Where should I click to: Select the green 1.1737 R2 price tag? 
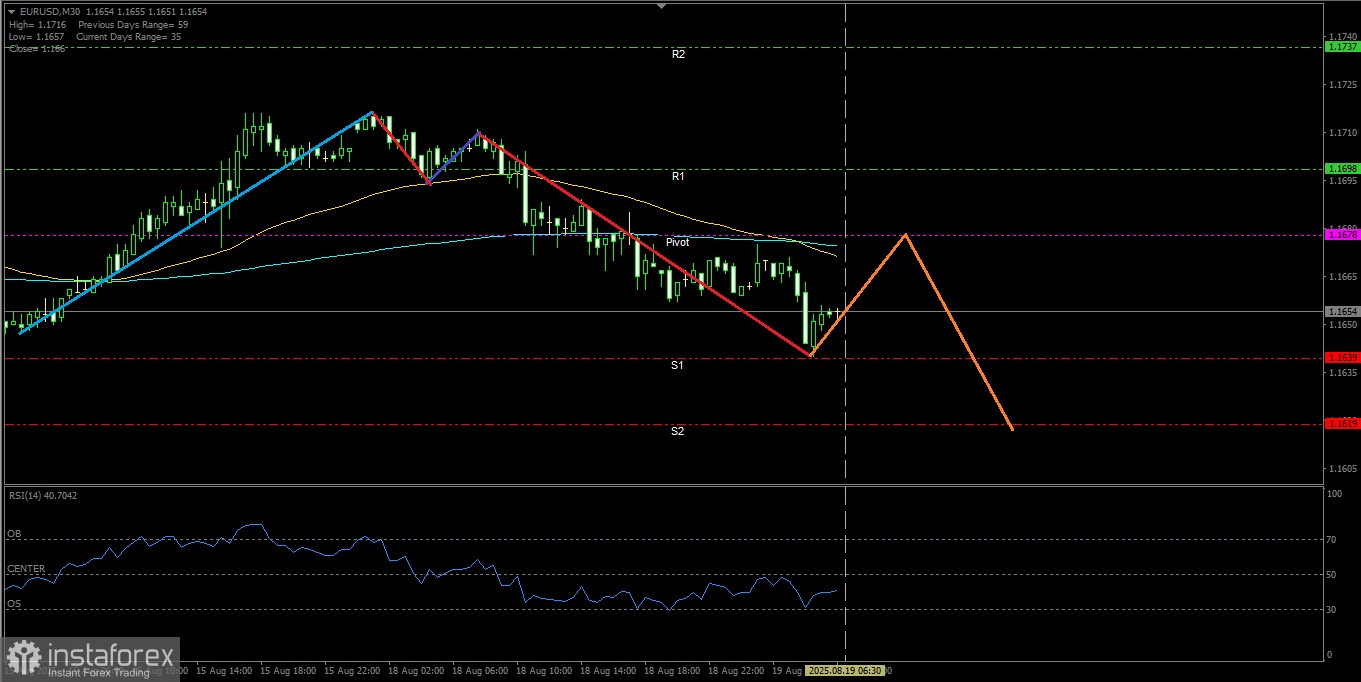(1342, 47)
